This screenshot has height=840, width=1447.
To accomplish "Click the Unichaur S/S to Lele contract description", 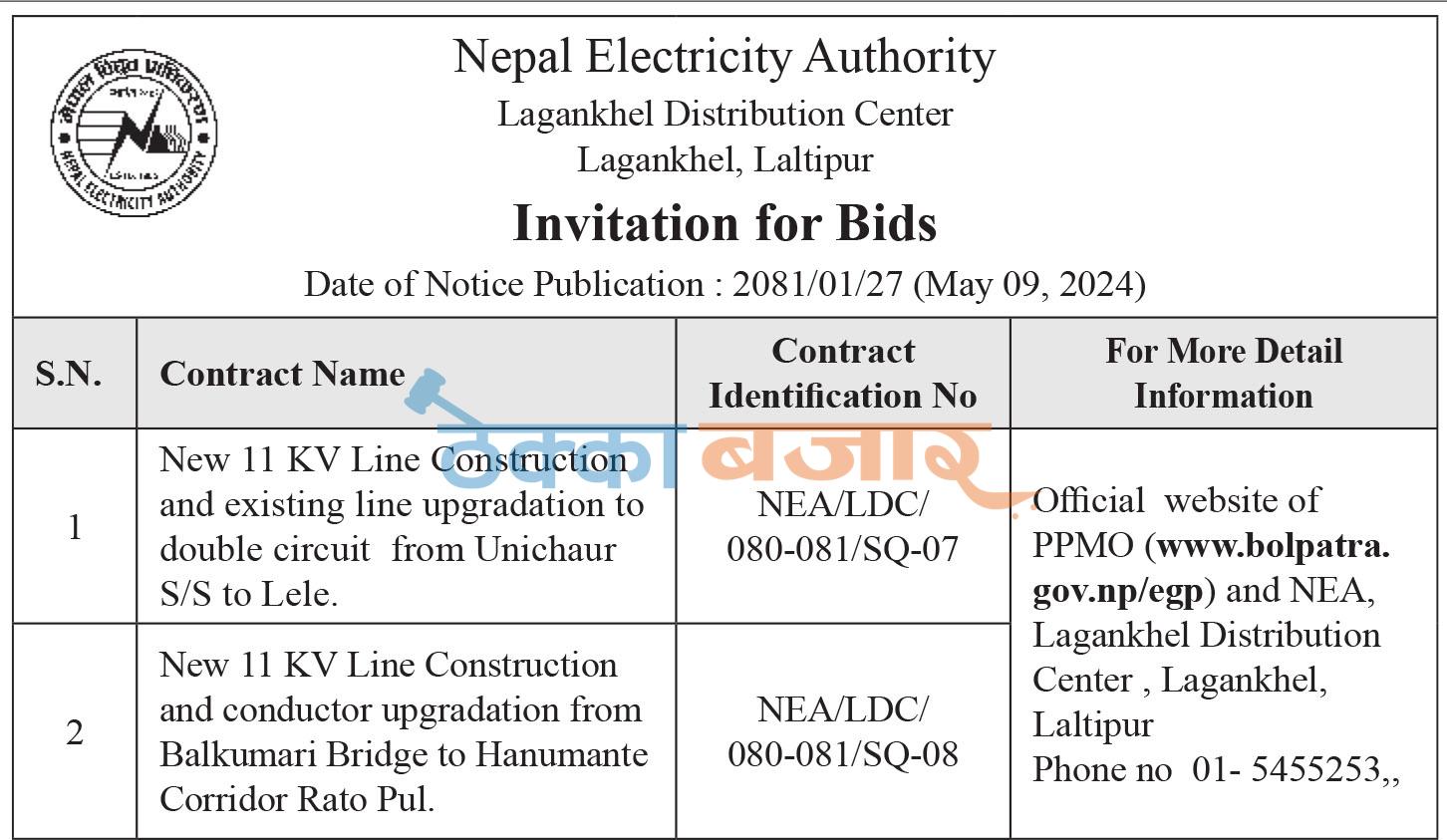I will (402, 526).
